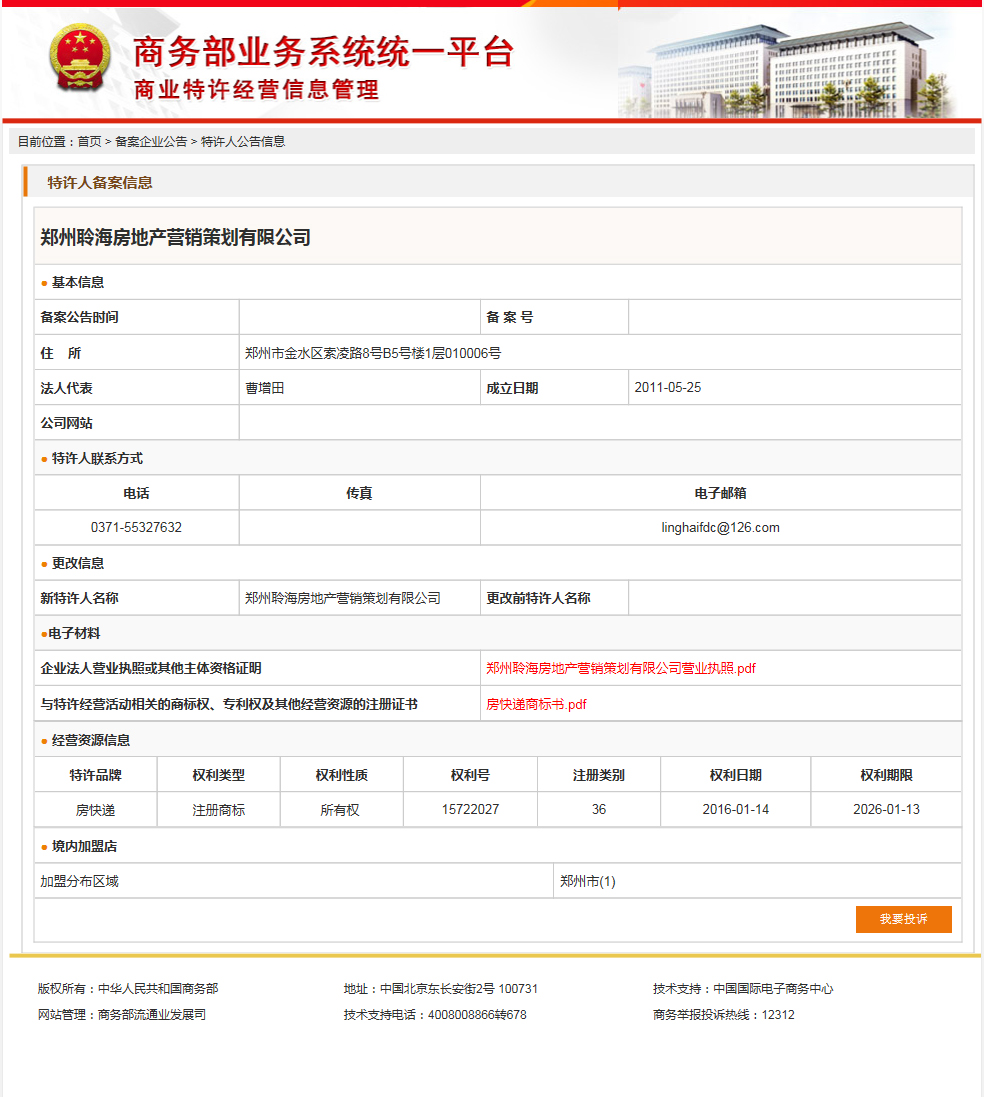984x1097 pixels.
Task: Select brand name 房快递 cell
Action: [x=96, y=809]
